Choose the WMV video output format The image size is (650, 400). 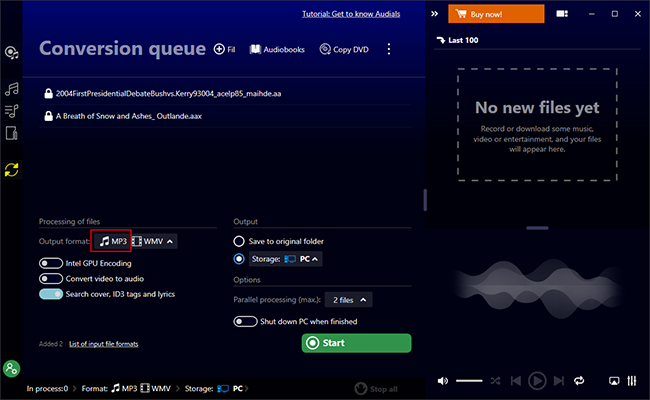click(148, 241)
